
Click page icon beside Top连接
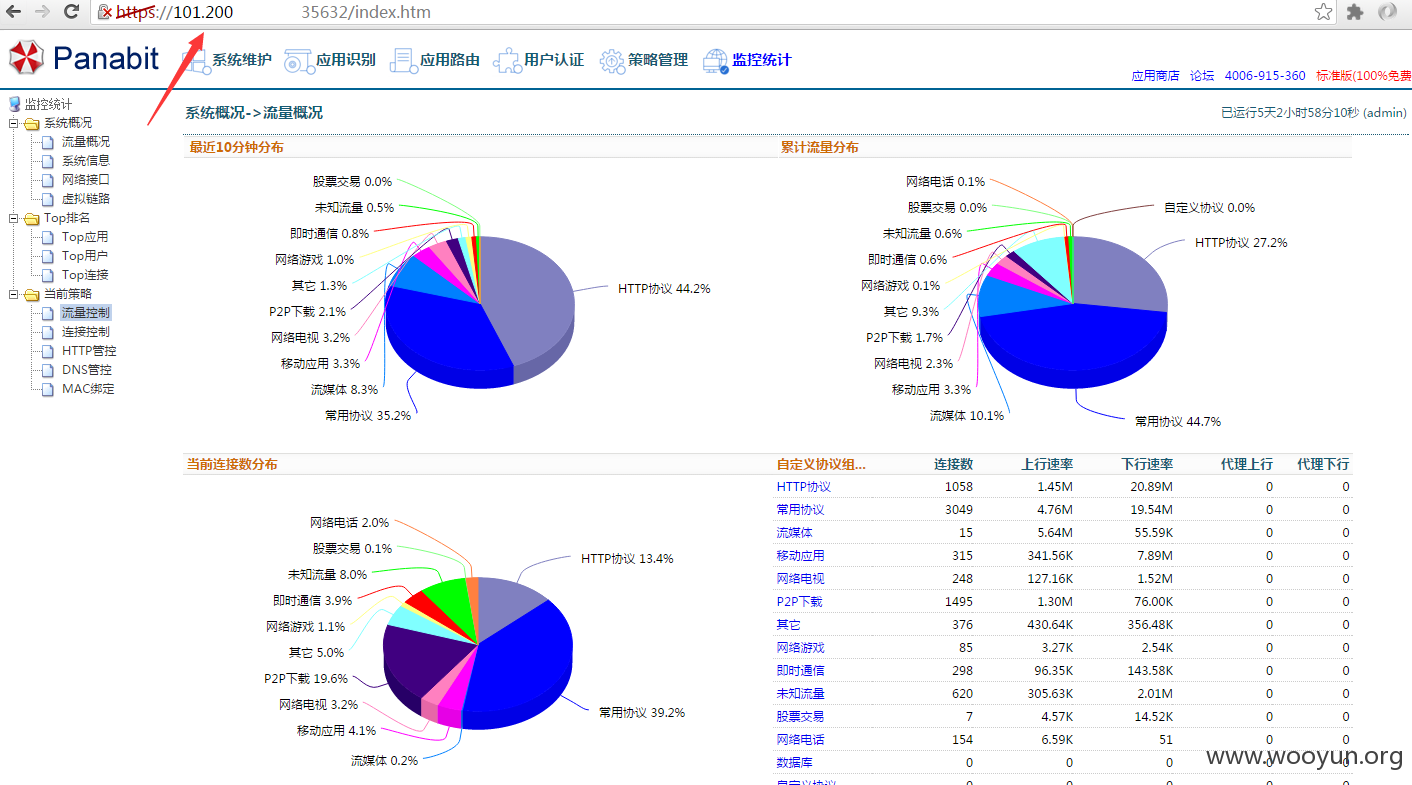tap(47, 275)
